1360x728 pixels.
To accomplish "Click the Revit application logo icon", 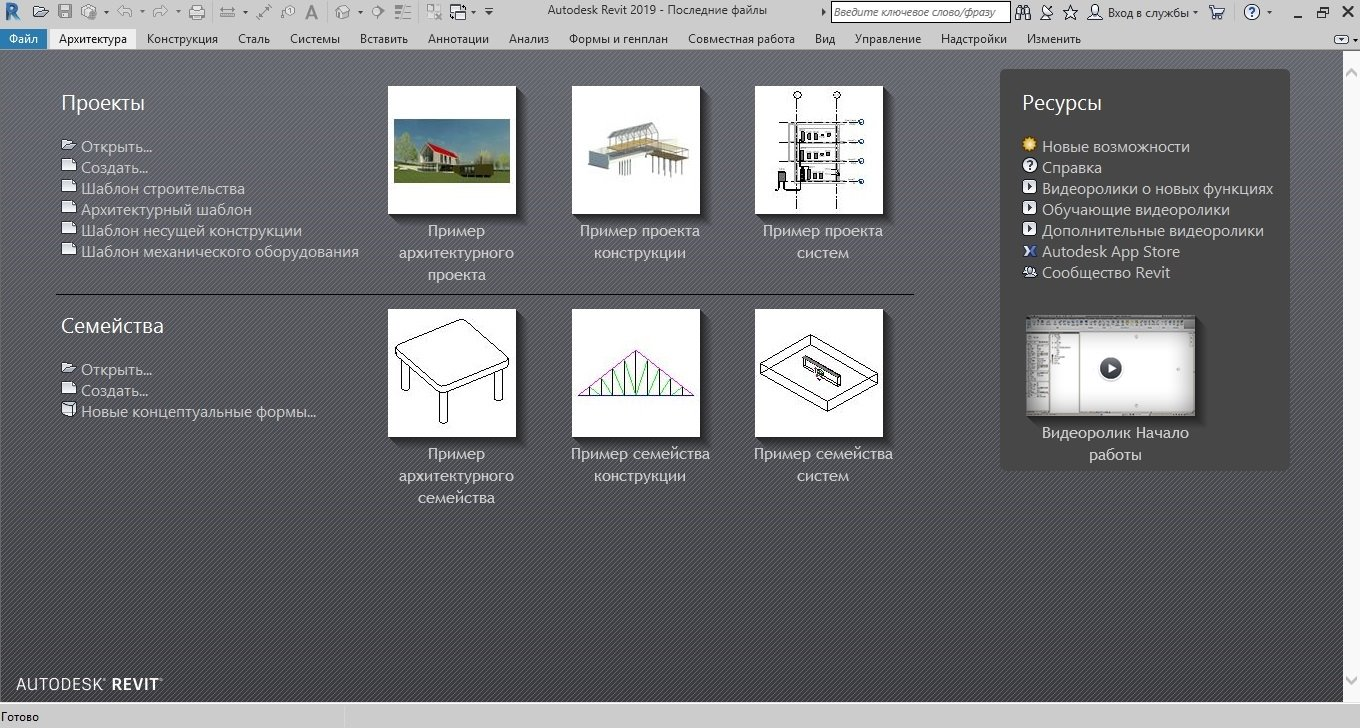I will [13, 12].
